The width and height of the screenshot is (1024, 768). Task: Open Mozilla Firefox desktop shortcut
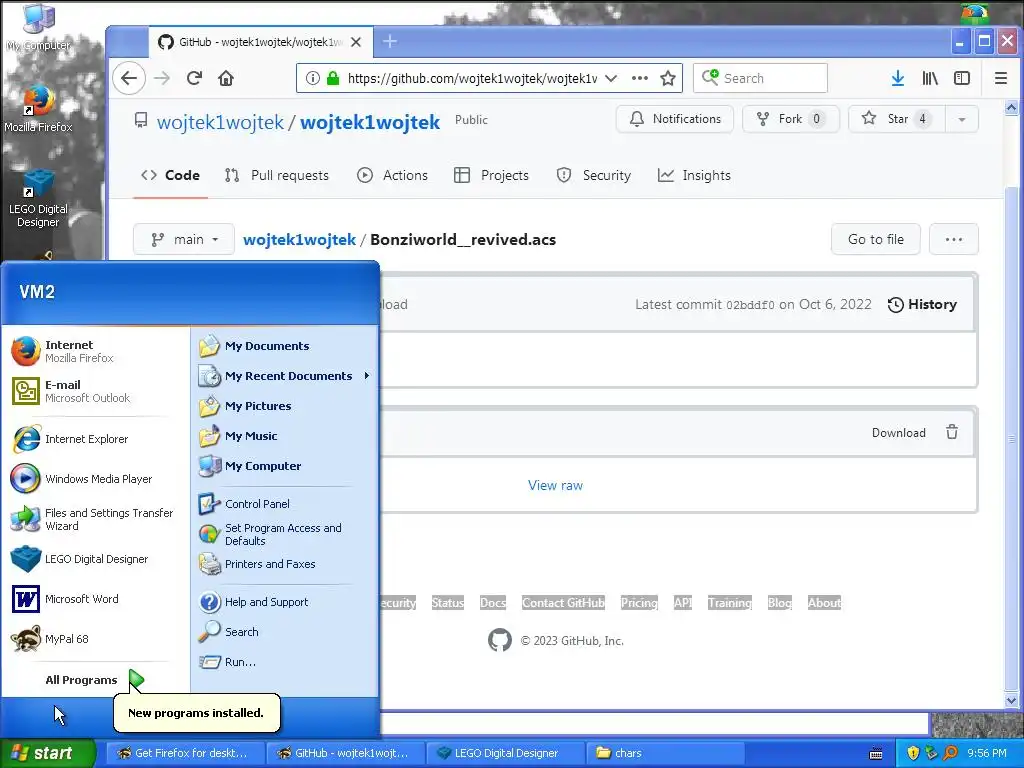point(39,108)
